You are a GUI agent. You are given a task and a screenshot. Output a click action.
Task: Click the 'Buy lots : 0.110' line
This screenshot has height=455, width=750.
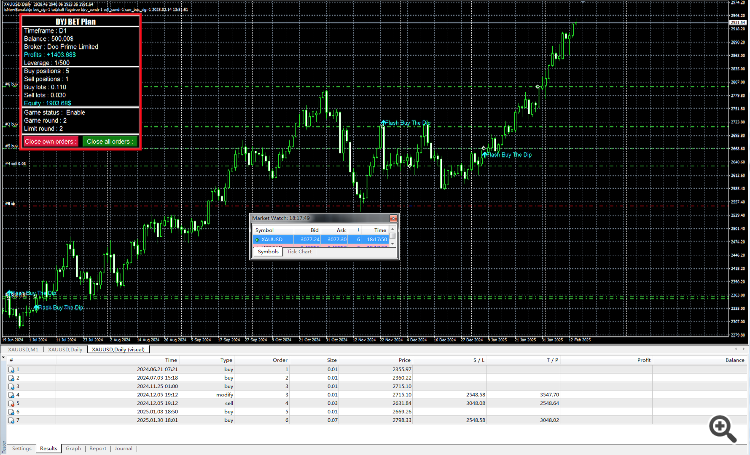tap(45, 87)
